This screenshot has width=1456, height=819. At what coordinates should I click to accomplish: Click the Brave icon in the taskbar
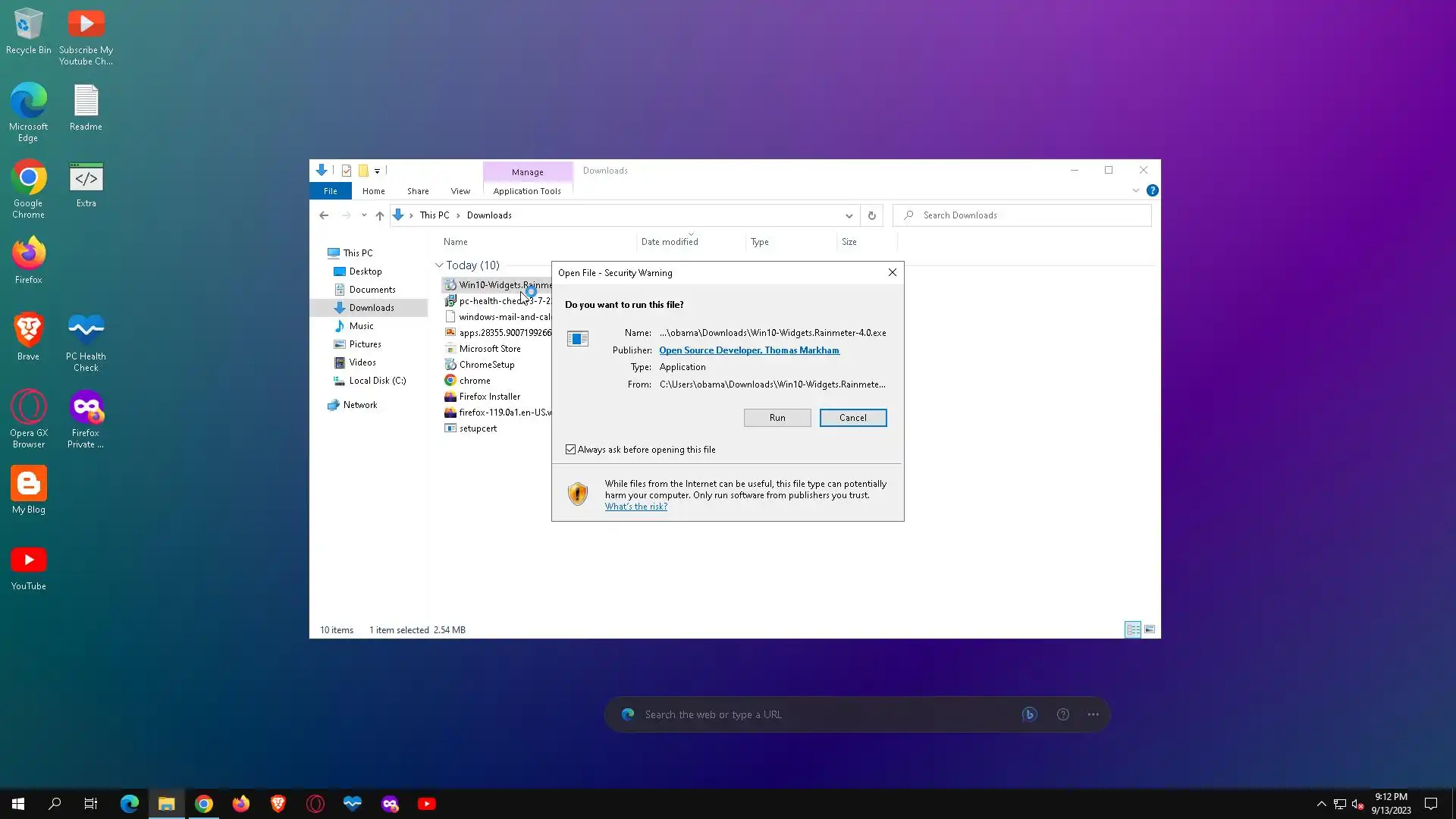point(278,804)
